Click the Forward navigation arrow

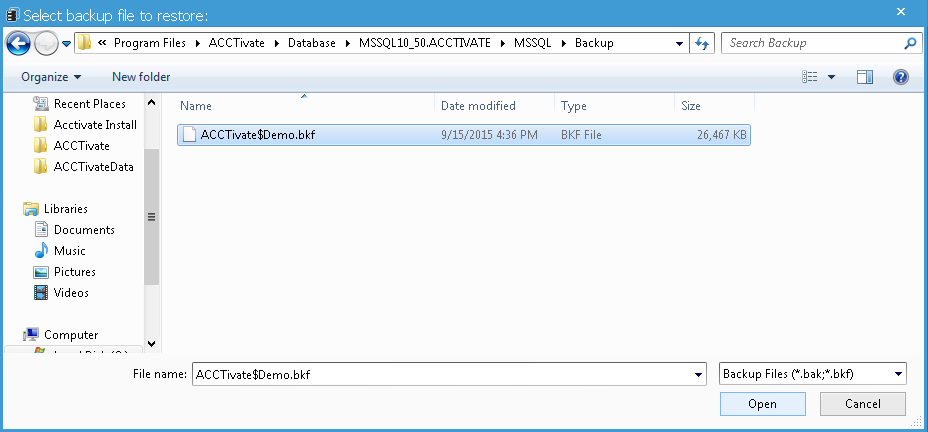click(x=46, y=43)
